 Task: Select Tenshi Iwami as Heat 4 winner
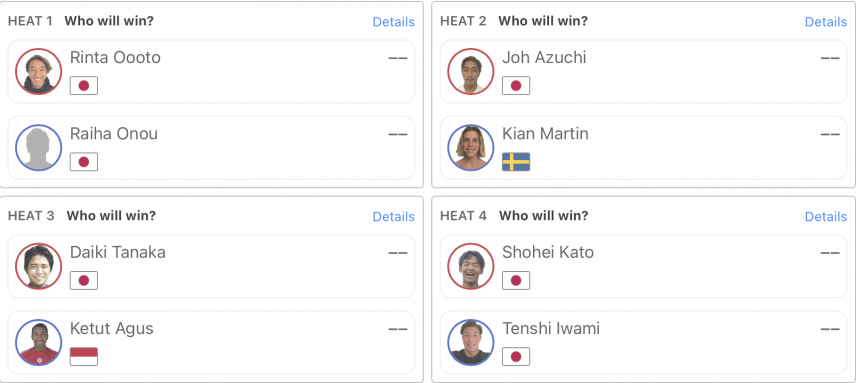click(x=644, y=343)
